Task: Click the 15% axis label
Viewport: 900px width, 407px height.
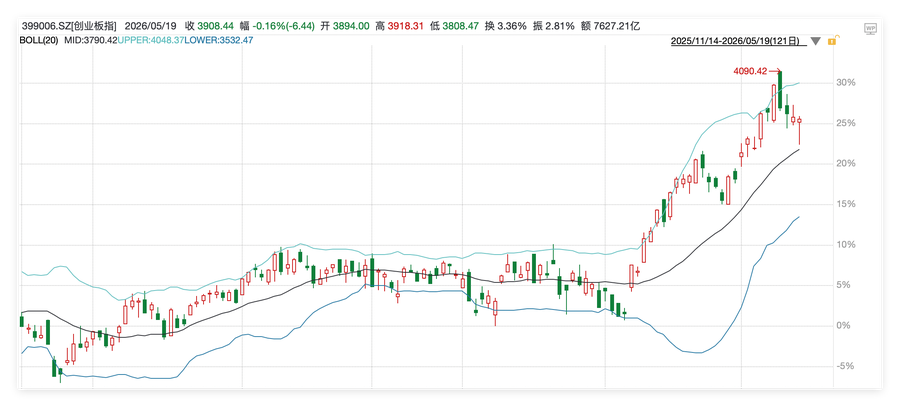Action: 847,204
